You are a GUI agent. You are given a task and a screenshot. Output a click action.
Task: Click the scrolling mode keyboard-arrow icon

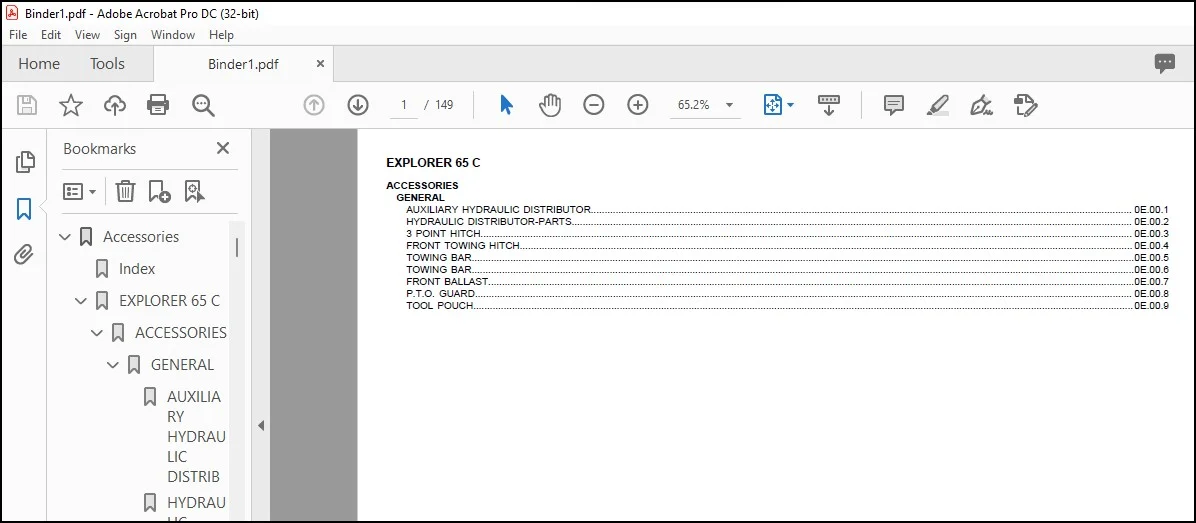coord(829,105)
